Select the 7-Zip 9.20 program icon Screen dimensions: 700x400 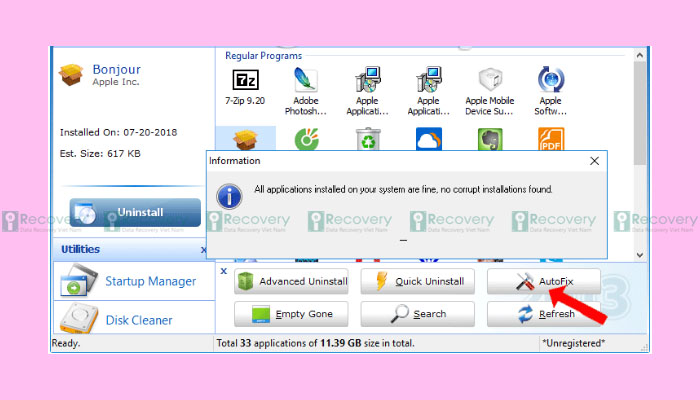click(x=245, y=80)
